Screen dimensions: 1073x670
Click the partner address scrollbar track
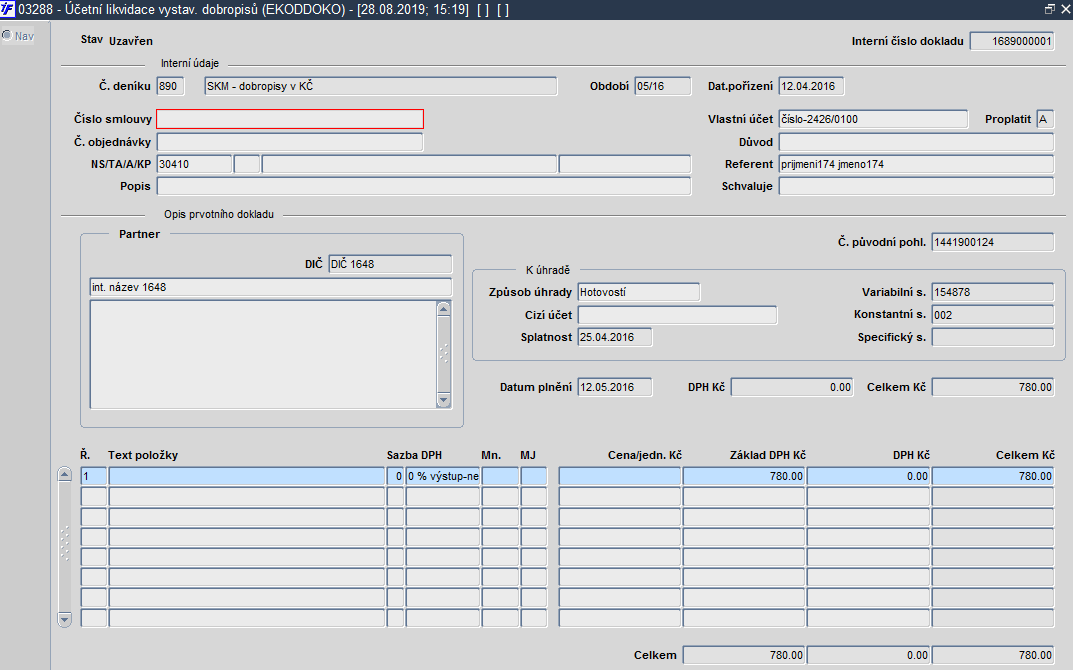443,355
